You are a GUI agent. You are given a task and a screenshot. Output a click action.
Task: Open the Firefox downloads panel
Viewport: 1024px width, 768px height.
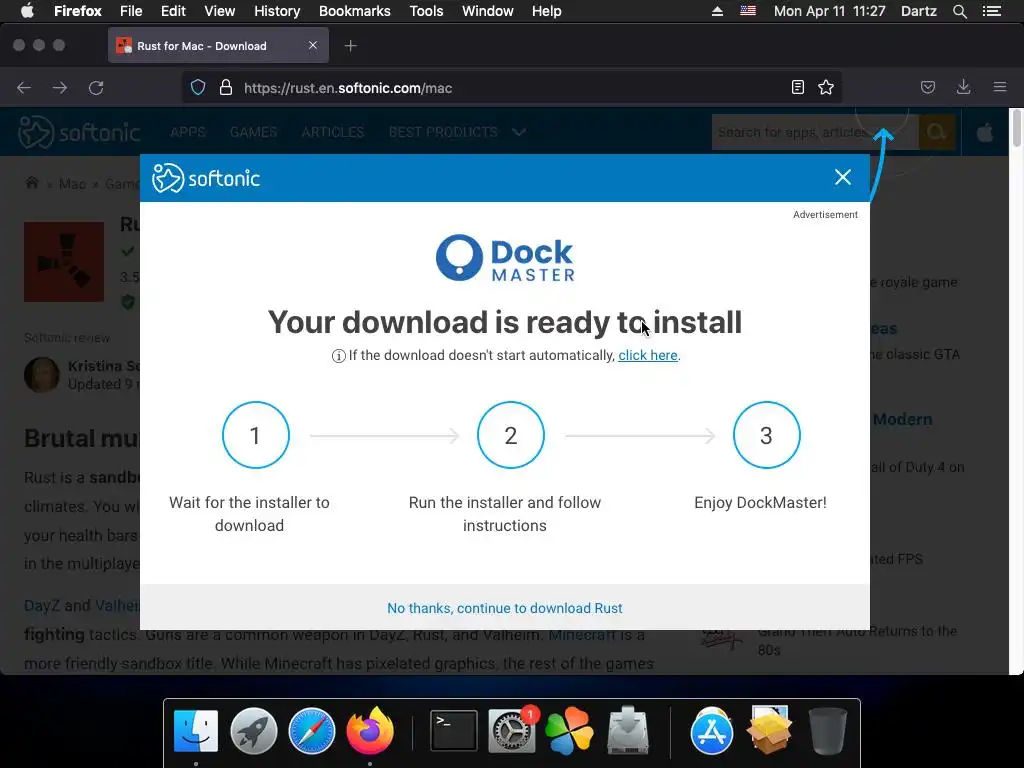963,88
